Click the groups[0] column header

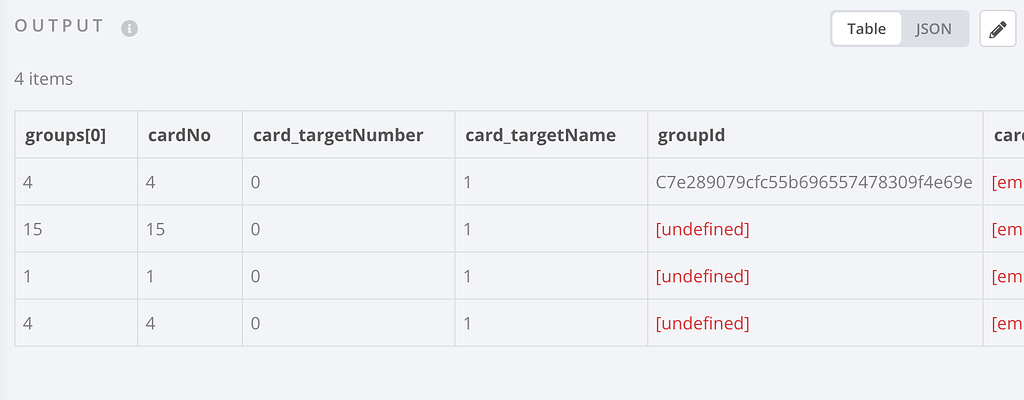[x=65, y=135]
